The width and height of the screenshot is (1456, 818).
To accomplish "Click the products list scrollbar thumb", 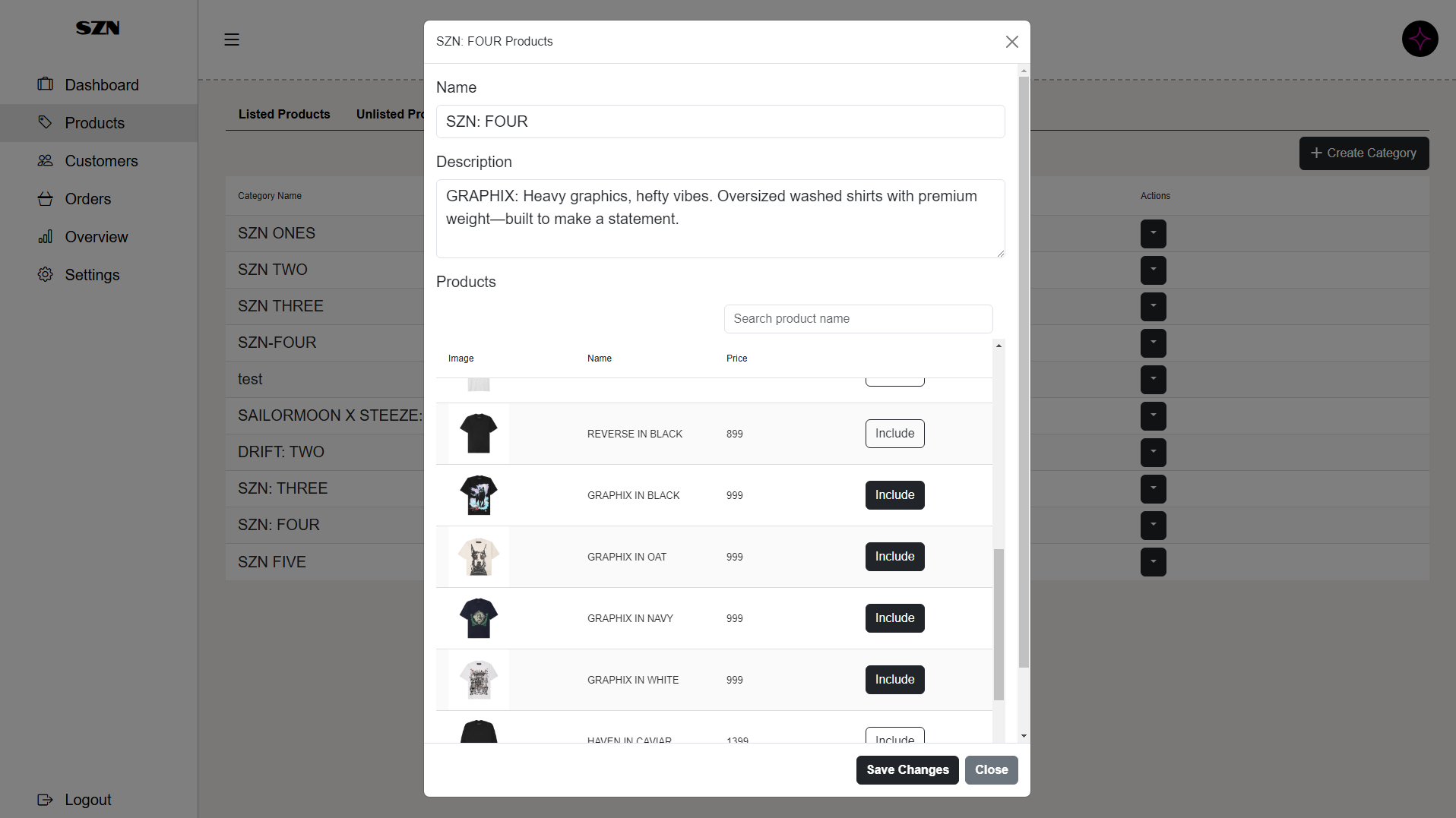I will coord(999,624).
